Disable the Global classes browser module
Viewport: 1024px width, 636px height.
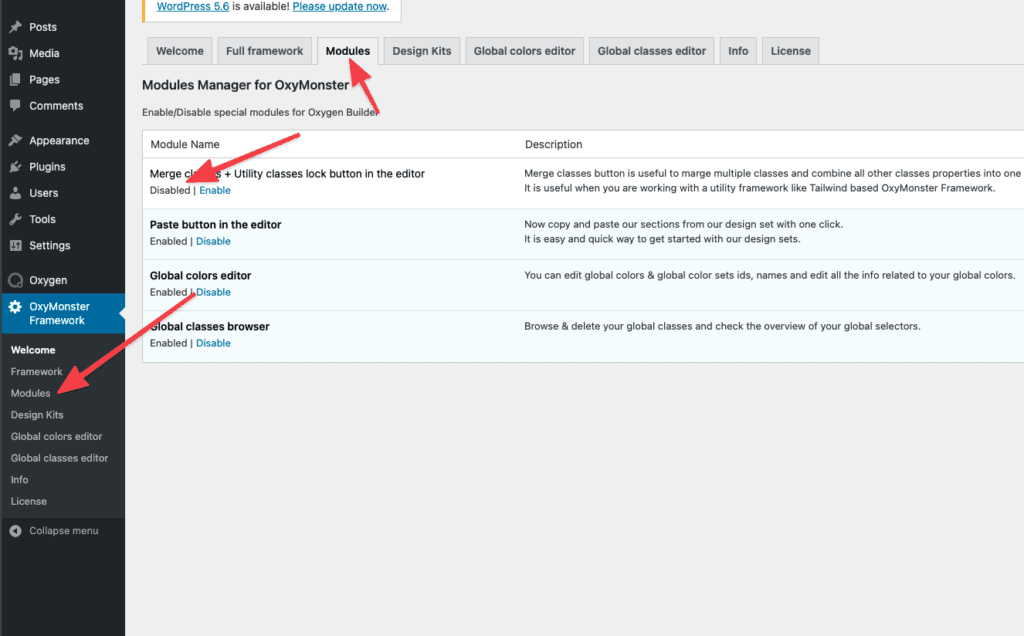(214, 343)
